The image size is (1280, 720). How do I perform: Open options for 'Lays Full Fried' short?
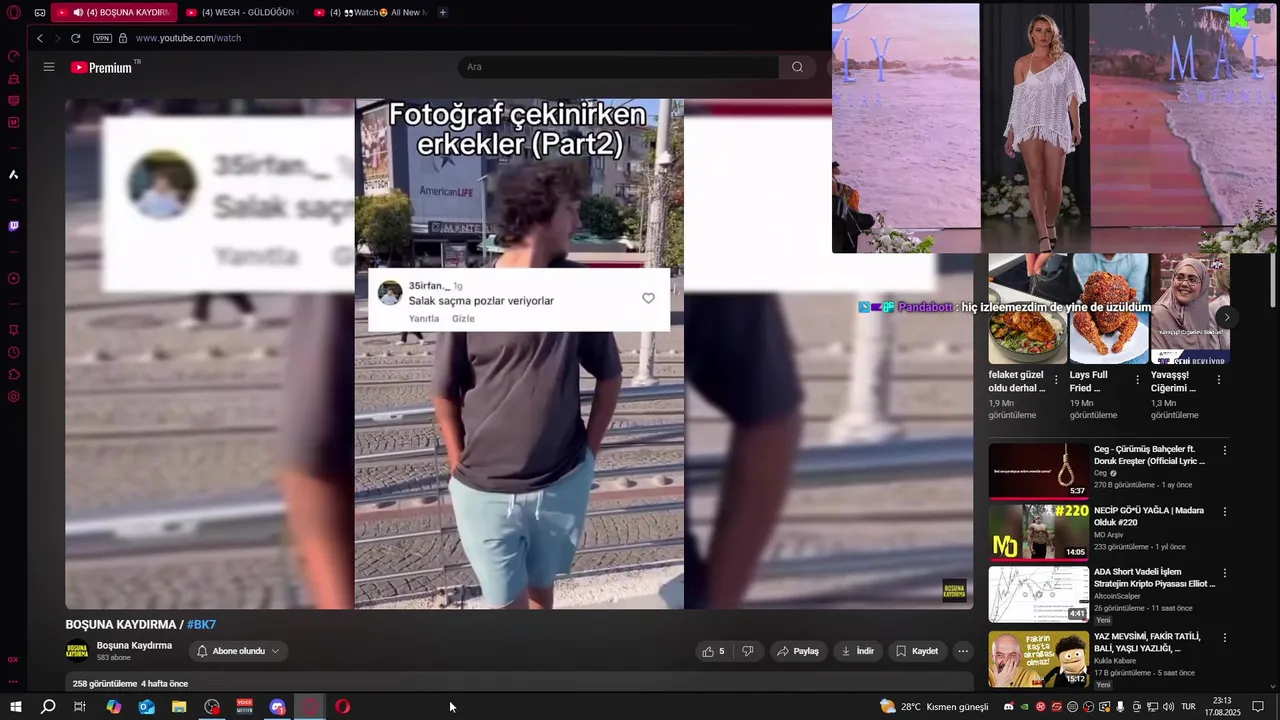tap(1137, 380)
